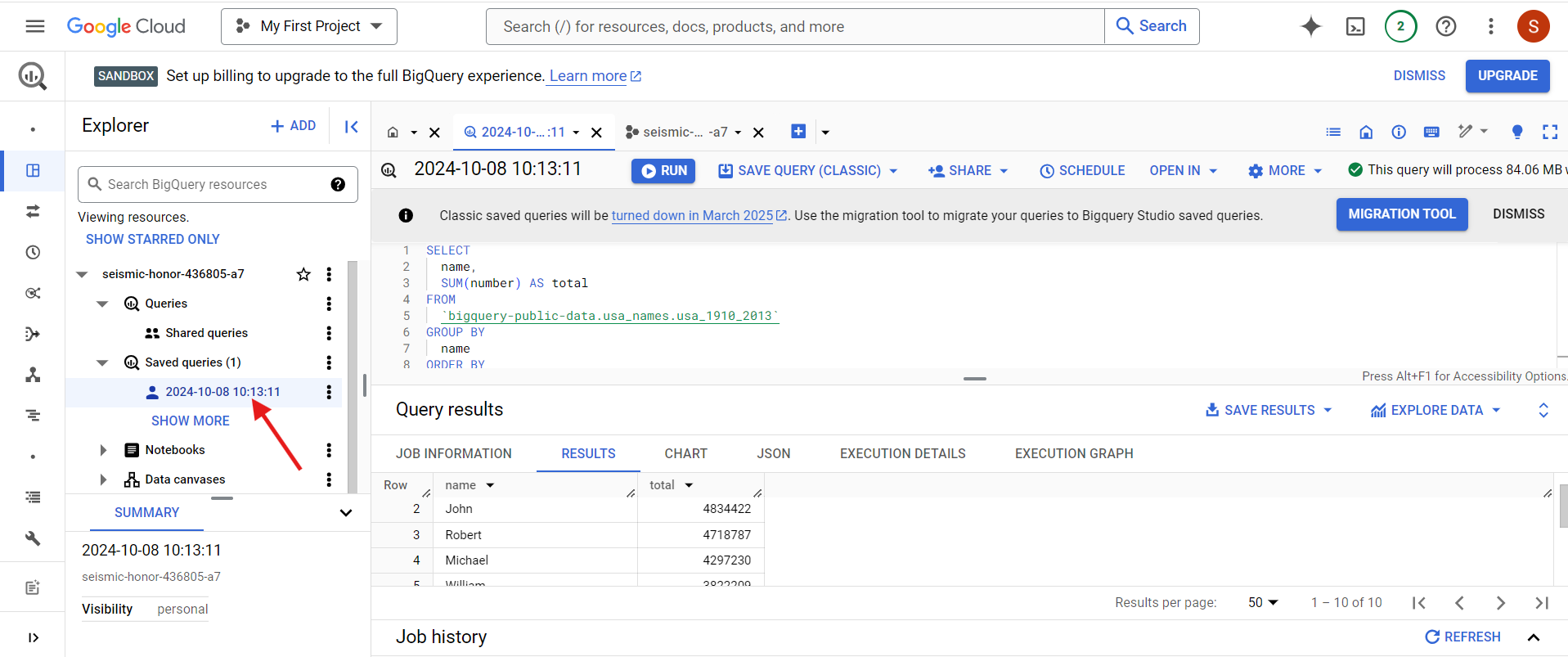Select the CHART results tab
The image size is (1568, 657).
[685, 453]
